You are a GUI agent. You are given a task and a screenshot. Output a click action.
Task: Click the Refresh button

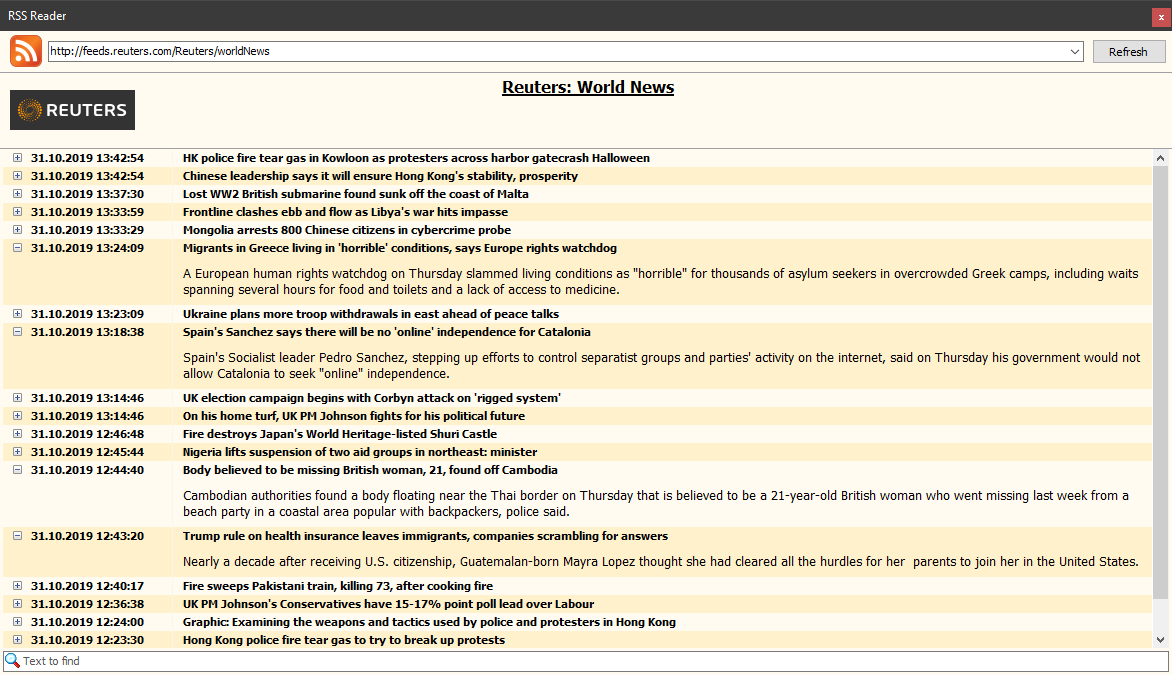(x=1128, y=52)
